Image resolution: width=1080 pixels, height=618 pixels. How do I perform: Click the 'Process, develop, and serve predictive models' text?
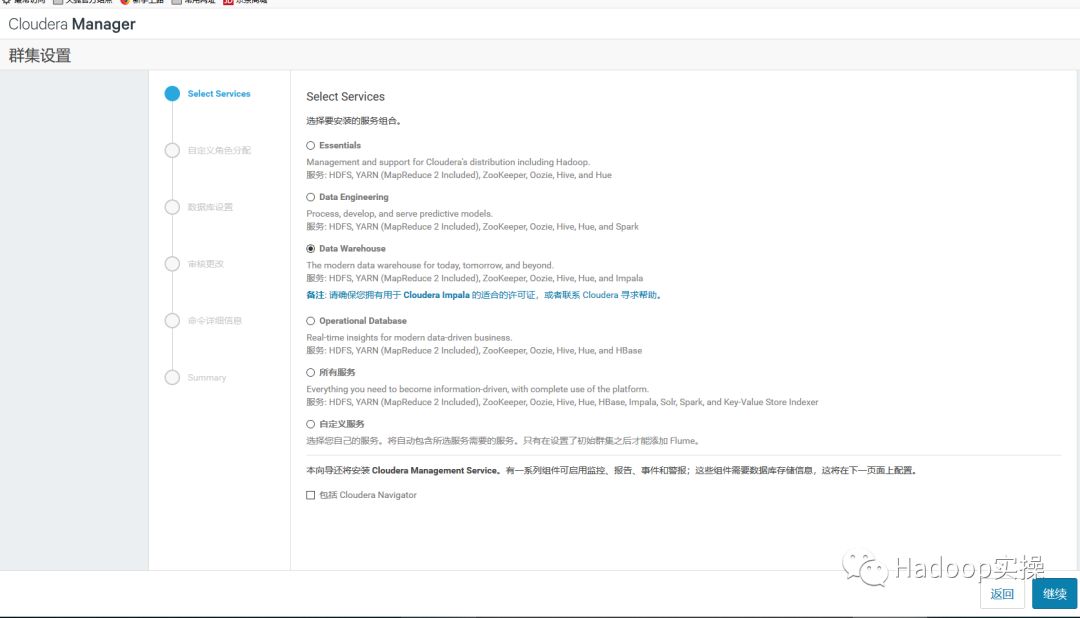point(399,214)
